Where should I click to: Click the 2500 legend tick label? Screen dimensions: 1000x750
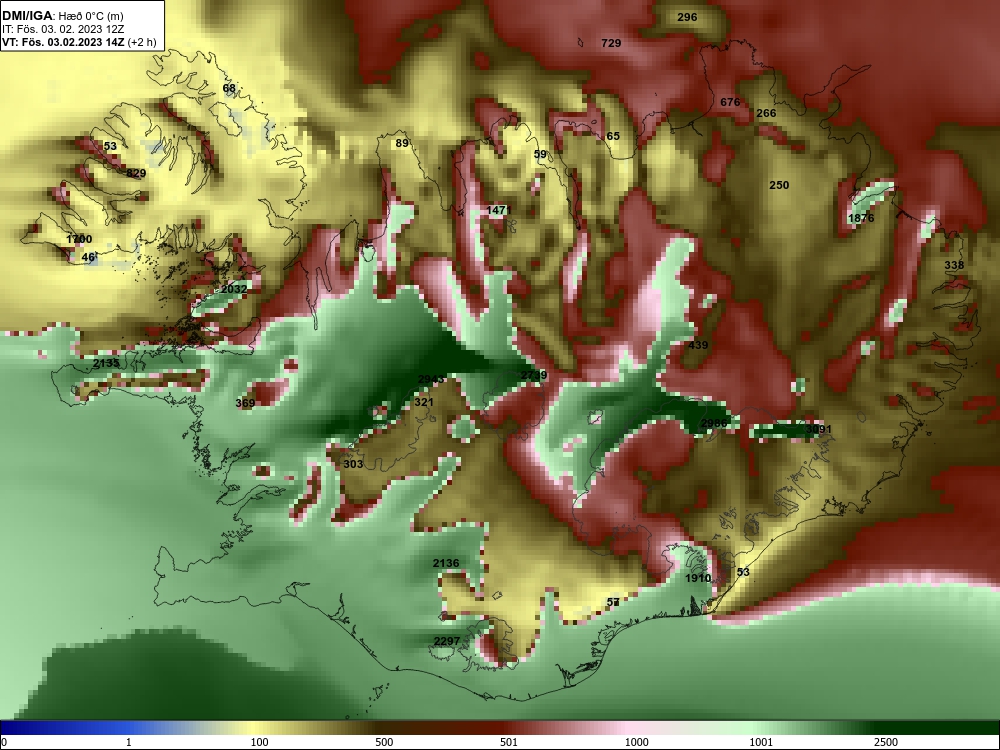886,742
